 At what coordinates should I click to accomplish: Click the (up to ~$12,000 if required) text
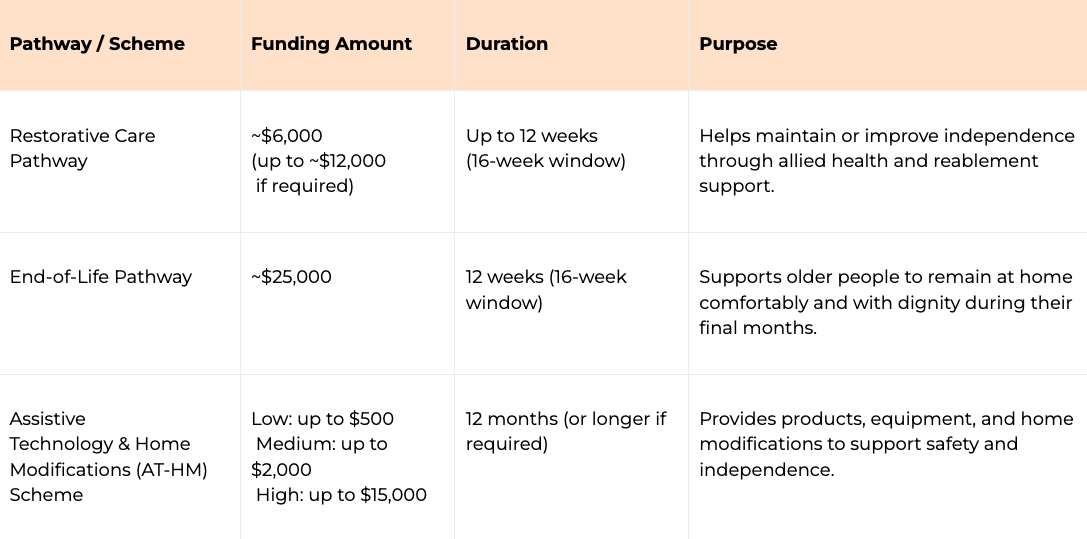(x=318, y=173)
